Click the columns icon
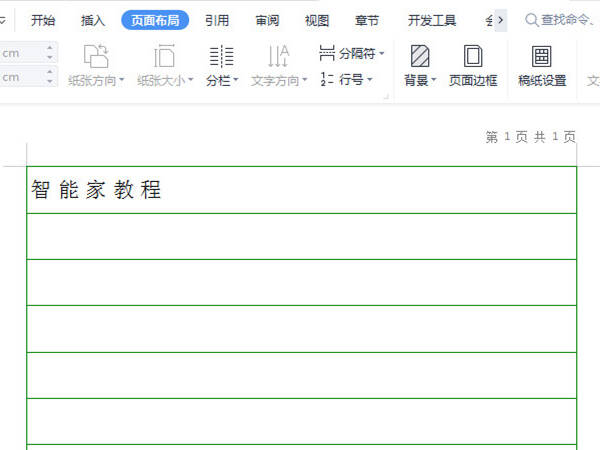Image resolution: width=600 pixels, height=450 pixels. pos(222,56)
